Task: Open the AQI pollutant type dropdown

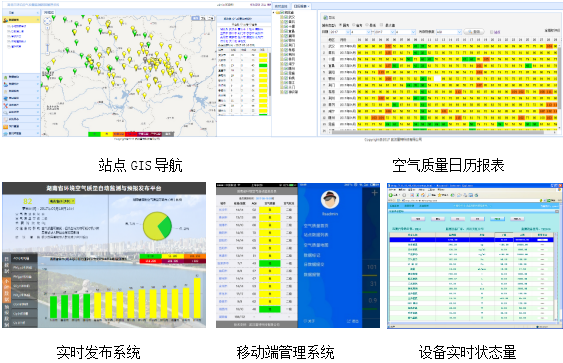Action: tap(448, 32)
